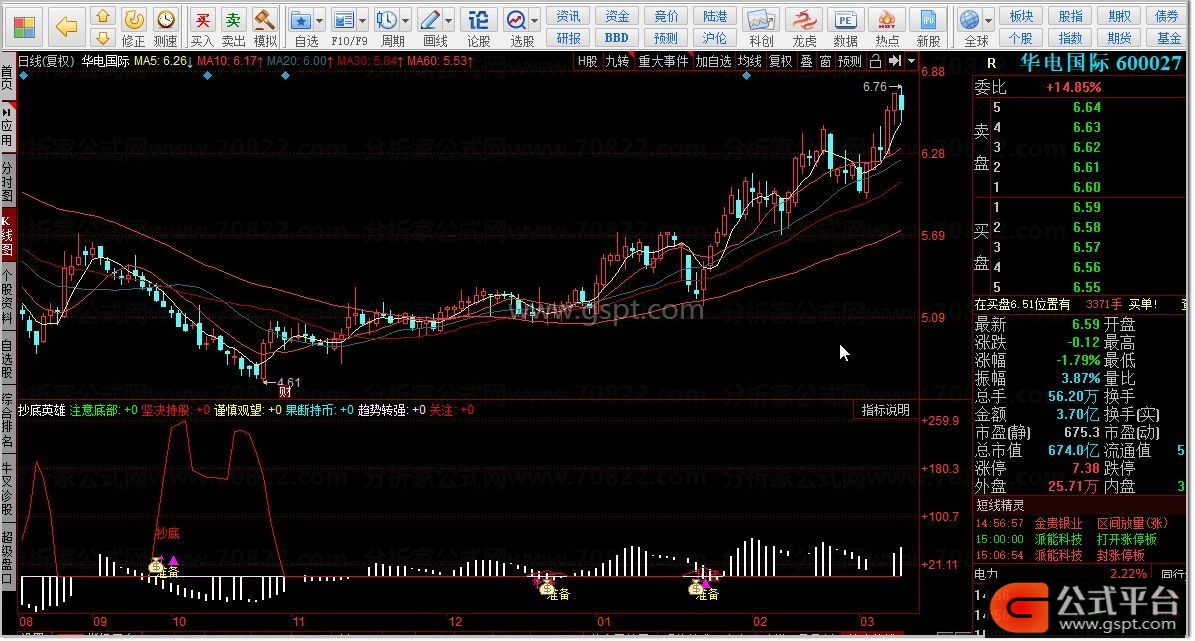Click the 指标说明 indicator description button
The width and height of the screenshot is (1195, 641).
click(x=886, y=410)
